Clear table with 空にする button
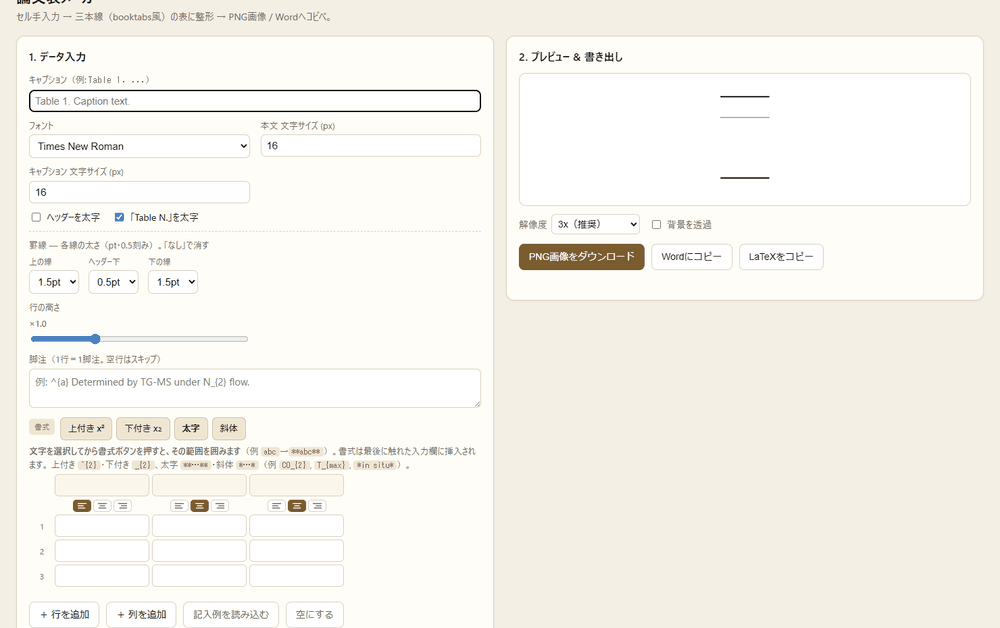 [x=314, y=615]
